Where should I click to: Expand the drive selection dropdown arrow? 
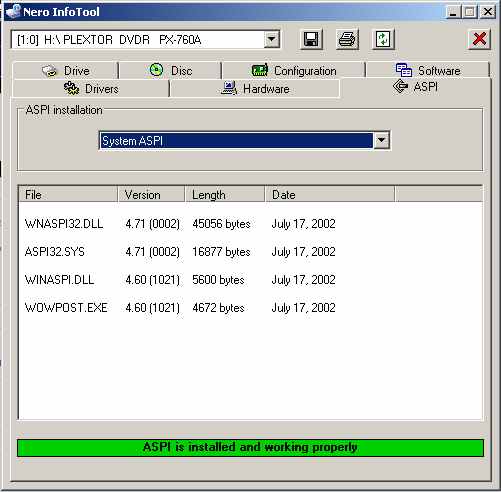coord(272,40)
